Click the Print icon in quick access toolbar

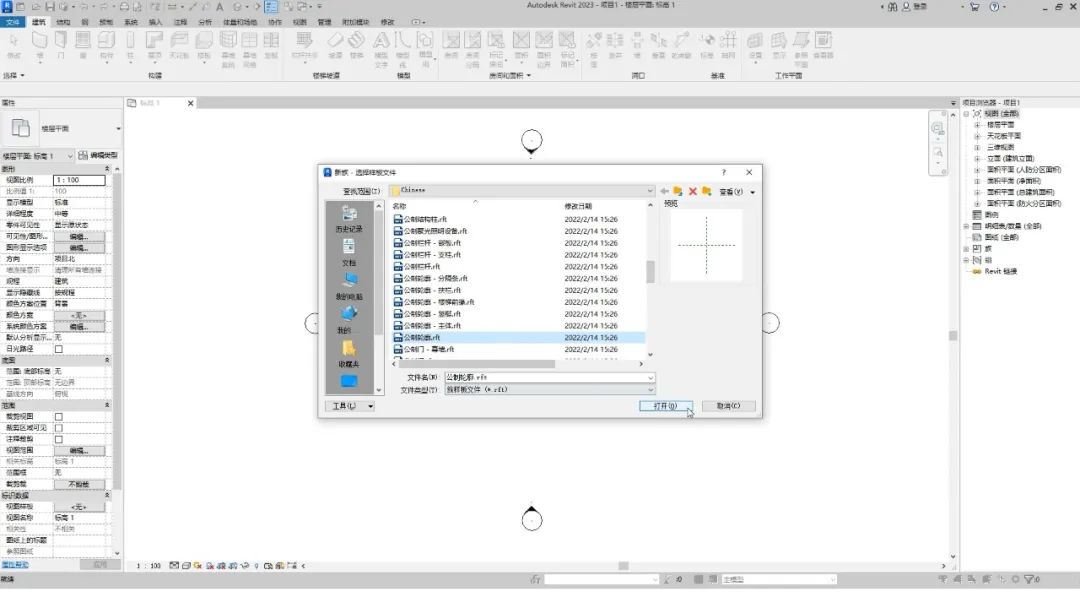pyautogui.click(x=124, y=7)
